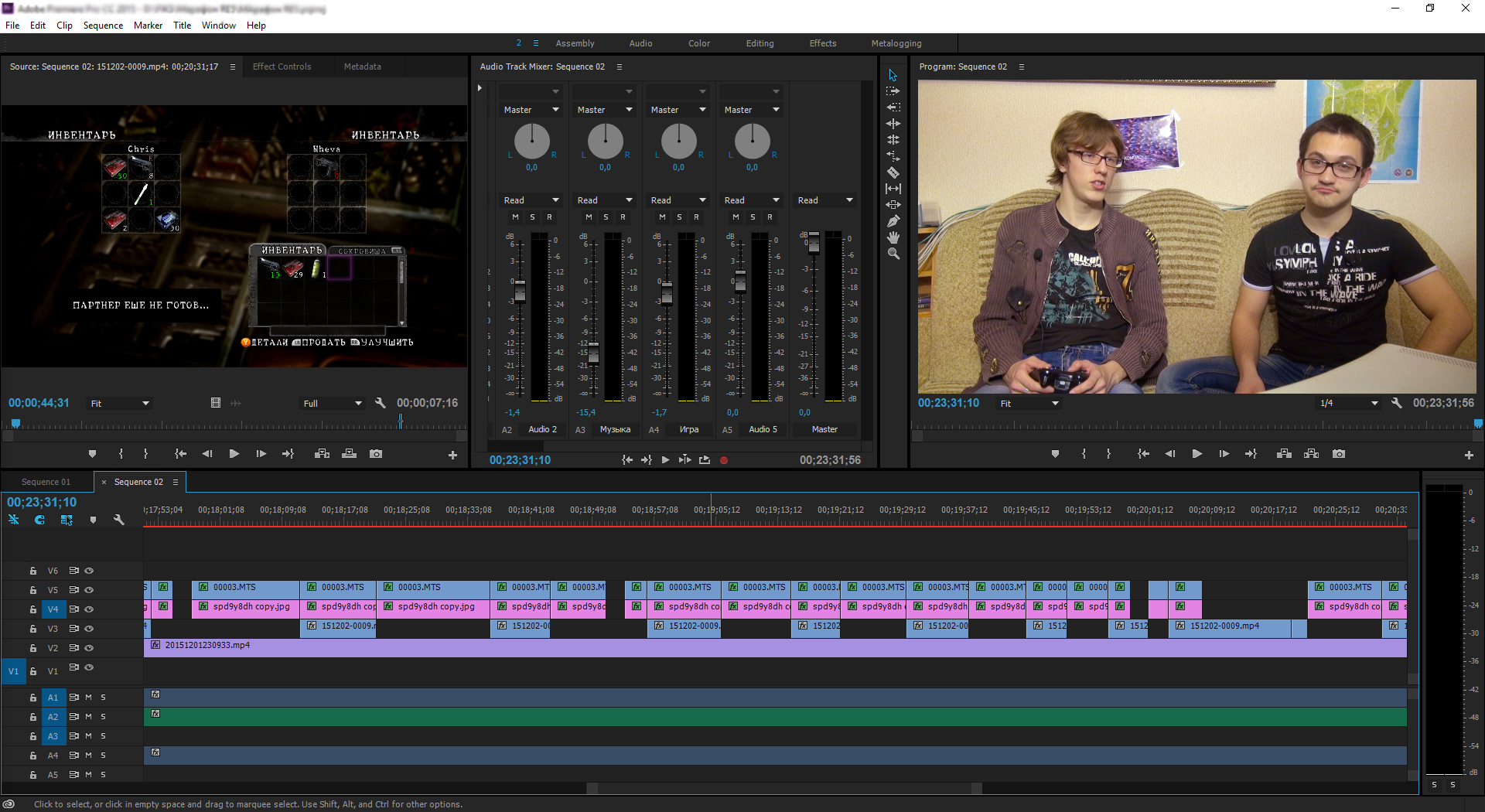1485x812 pixels.
Task: Select the Razor tool
Action: 893,172
